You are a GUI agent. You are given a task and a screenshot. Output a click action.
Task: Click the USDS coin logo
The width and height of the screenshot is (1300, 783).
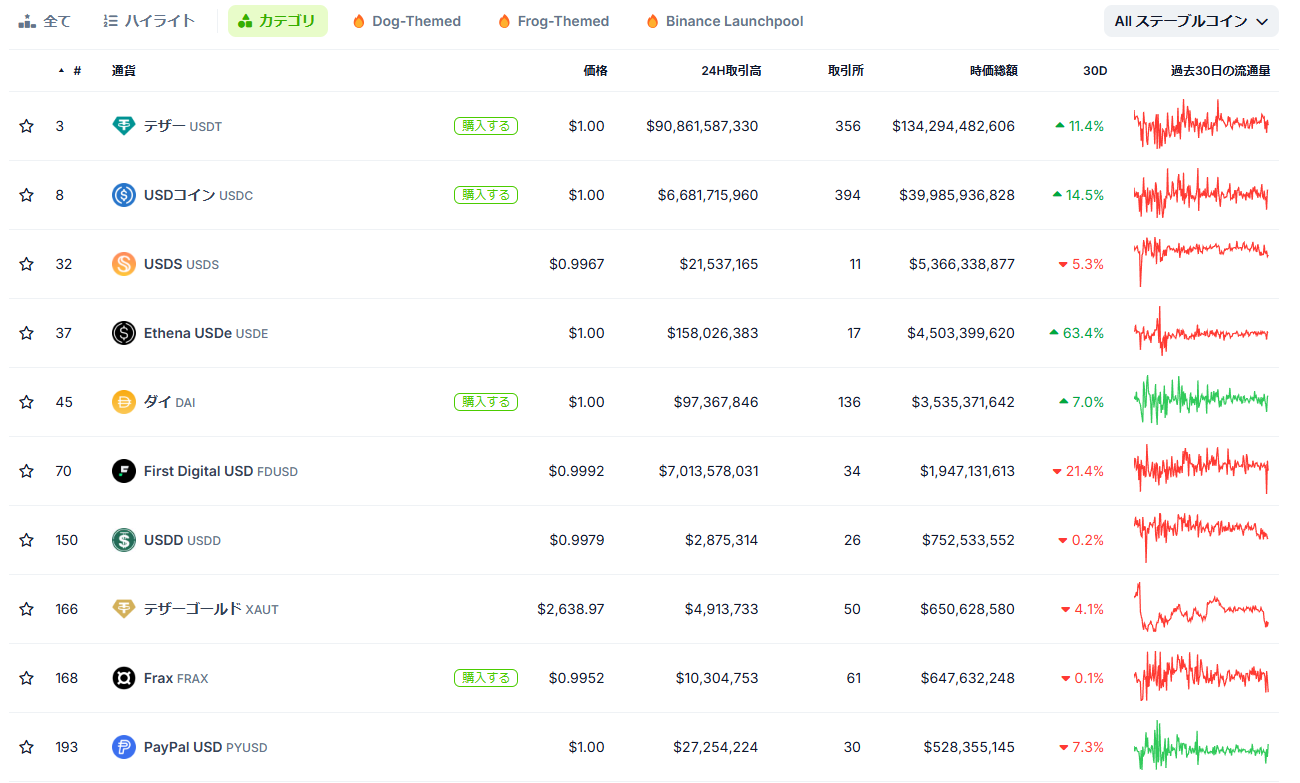124,264
